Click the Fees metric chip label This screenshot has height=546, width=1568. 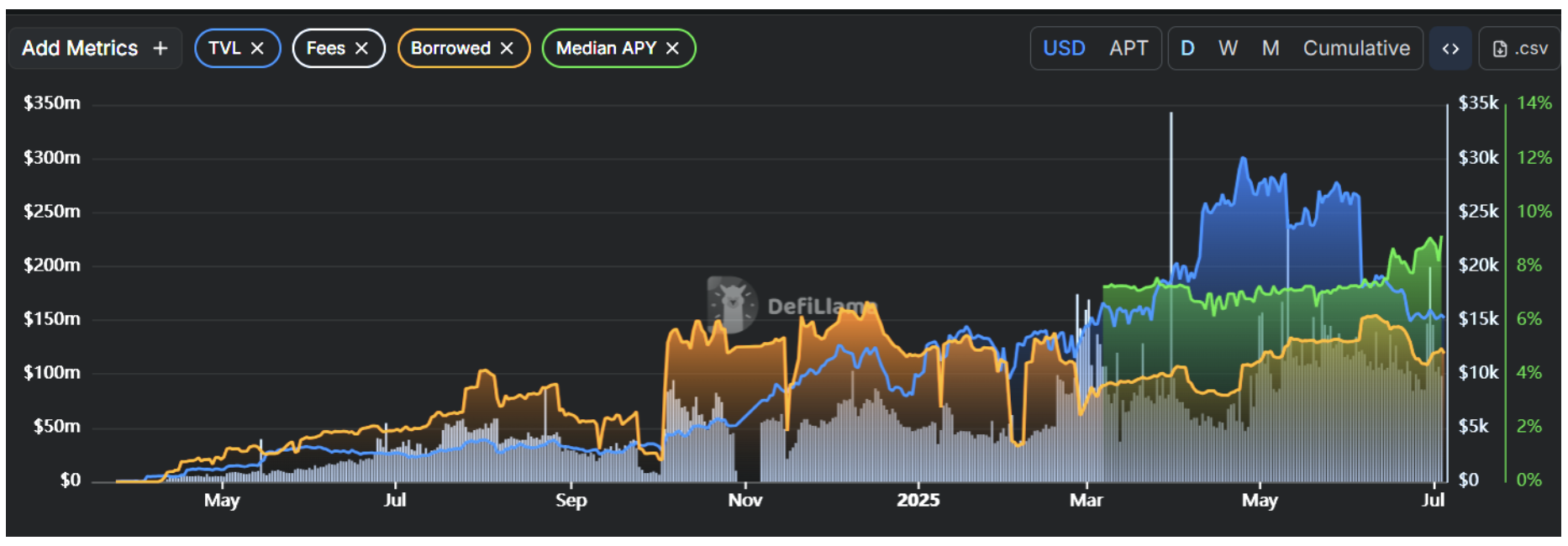[x=326, y=49]
